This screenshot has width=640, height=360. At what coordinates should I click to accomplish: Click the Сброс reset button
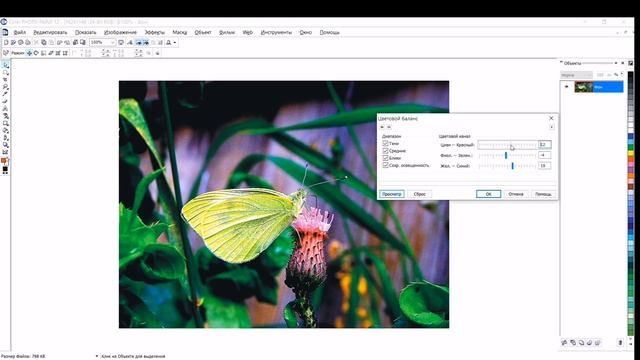click(x=420, y=194)
